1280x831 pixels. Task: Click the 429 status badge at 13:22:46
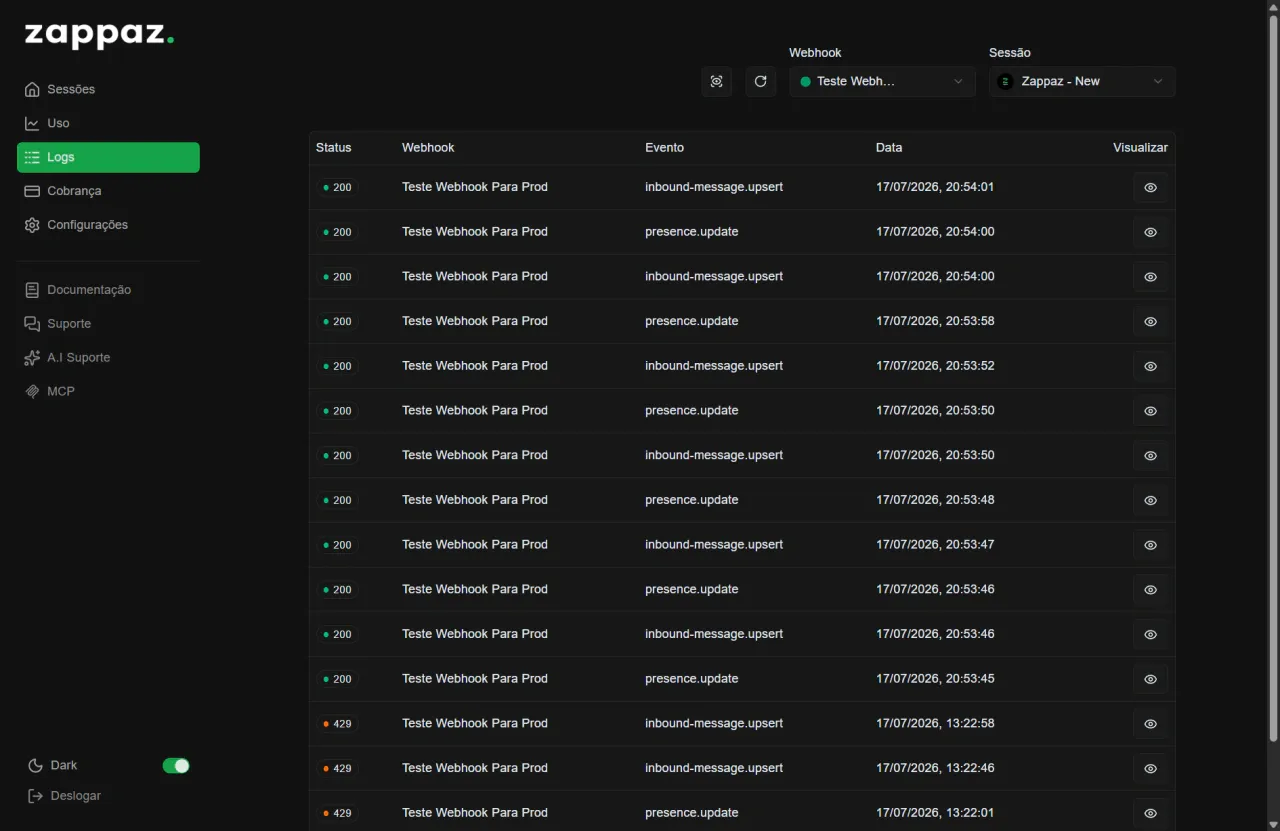[x=337, y=768]
